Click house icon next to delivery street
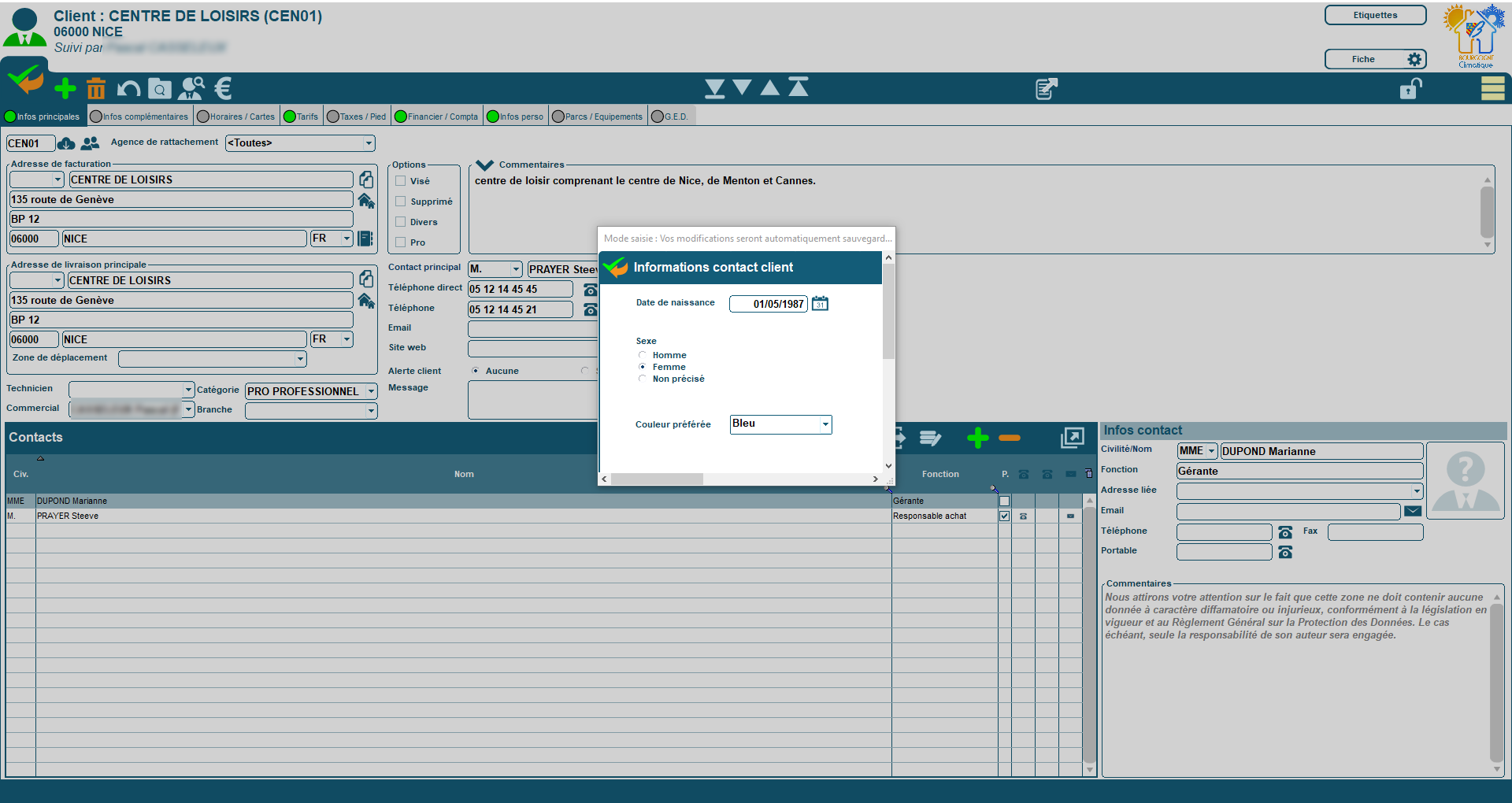Screen dimensions: 1512x803 [x=366, y=301]
